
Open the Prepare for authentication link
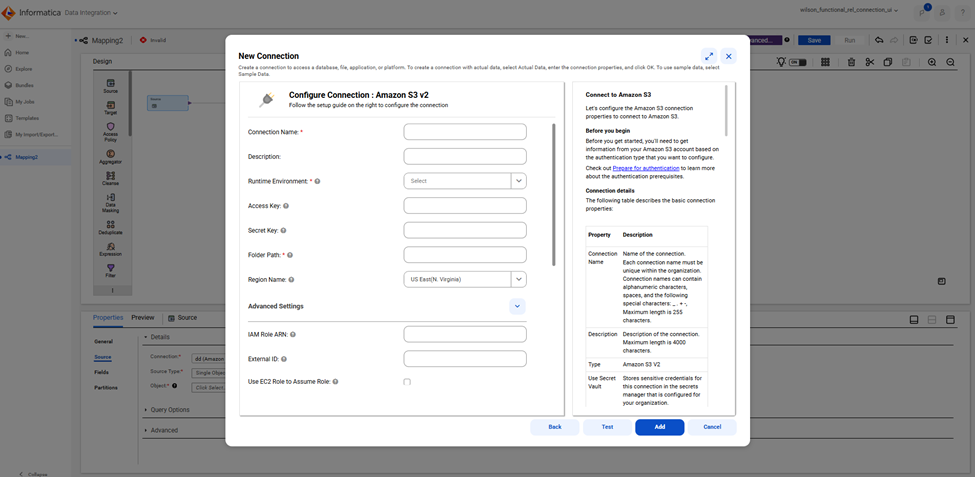(x=645, y=168)
